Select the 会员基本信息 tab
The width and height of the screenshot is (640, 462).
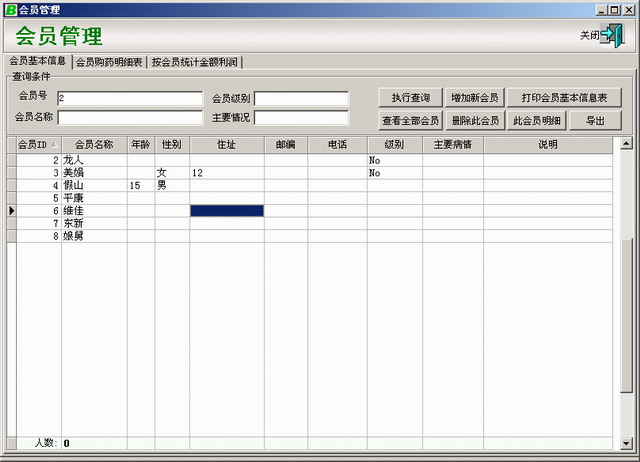pos(37,61)
